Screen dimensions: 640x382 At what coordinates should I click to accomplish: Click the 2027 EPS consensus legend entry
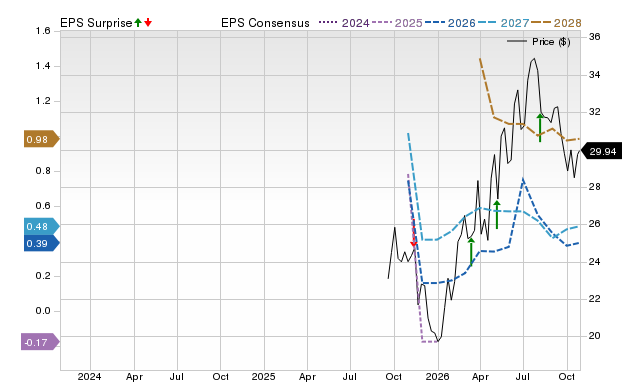(x=503, y=23)
